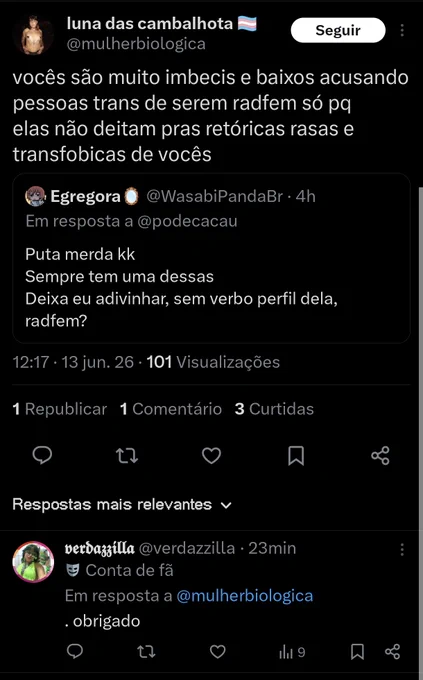423x680 pixels.
Task: Open the @mulherbiologica mention link
Action: pyautogui.click(x=245, y=595)
